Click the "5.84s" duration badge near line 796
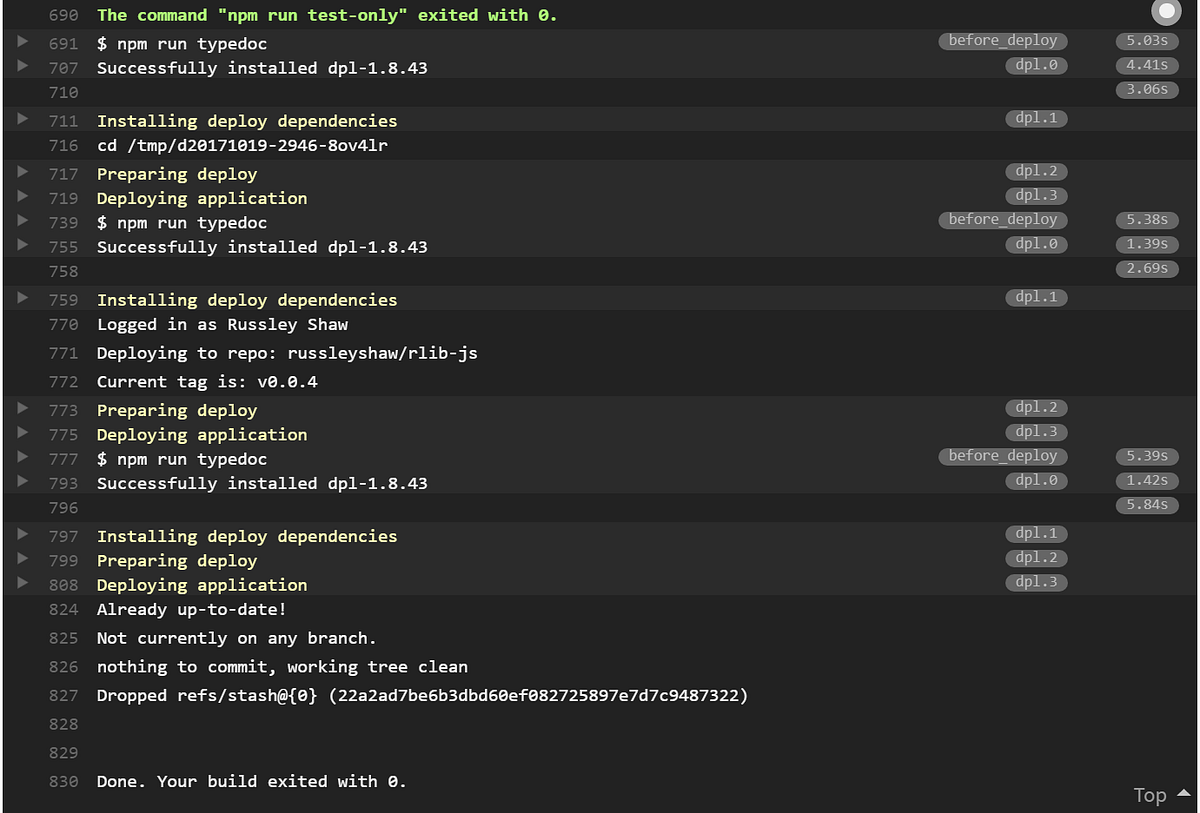Viewport: 1200px width, 813px height. [x=1146, y=505]
